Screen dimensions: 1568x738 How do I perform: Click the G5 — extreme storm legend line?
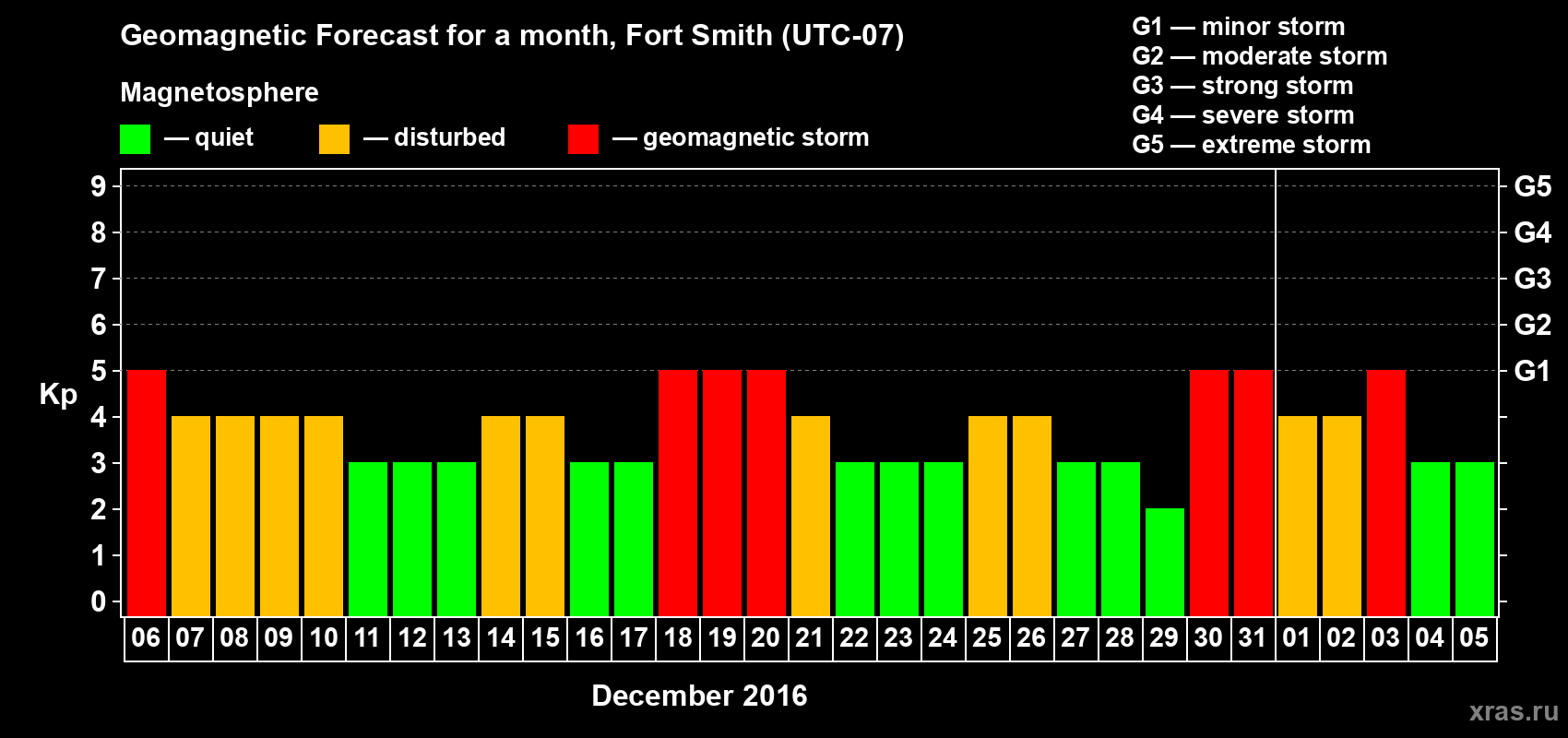pos(1251,145)
